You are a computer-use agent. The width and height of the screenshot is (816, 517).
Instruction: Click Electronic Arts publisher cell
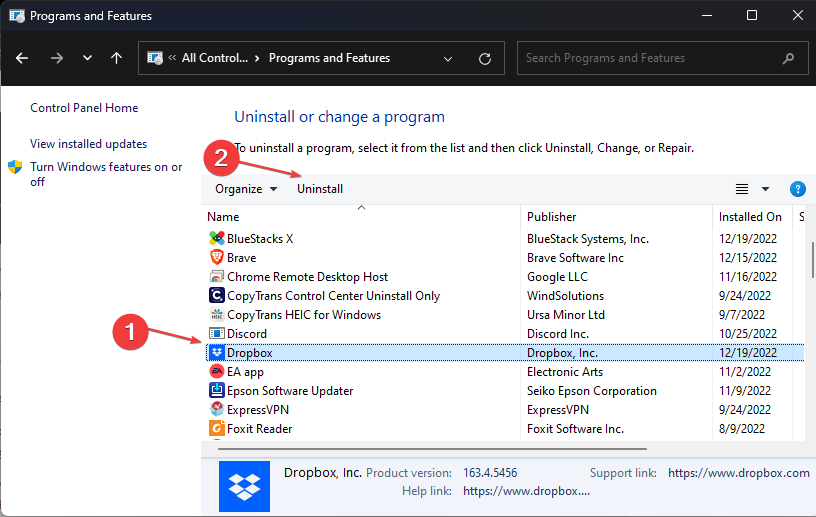tap(565, 372)
